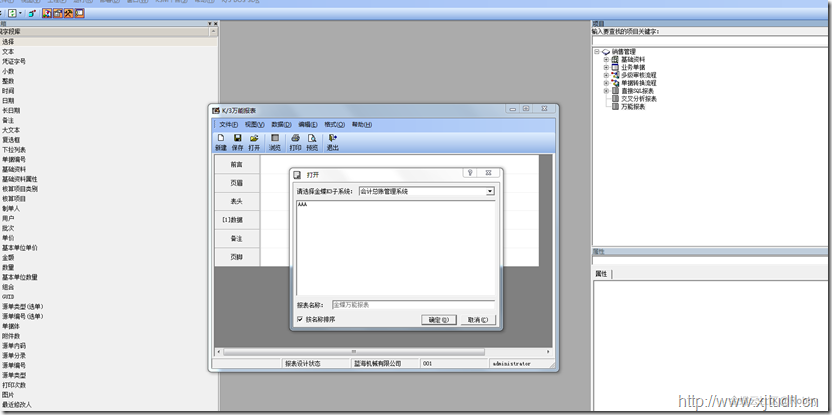Expand the 基础资料 tree node
Screen dimensions: 832x415
click(x=605, y=60)
